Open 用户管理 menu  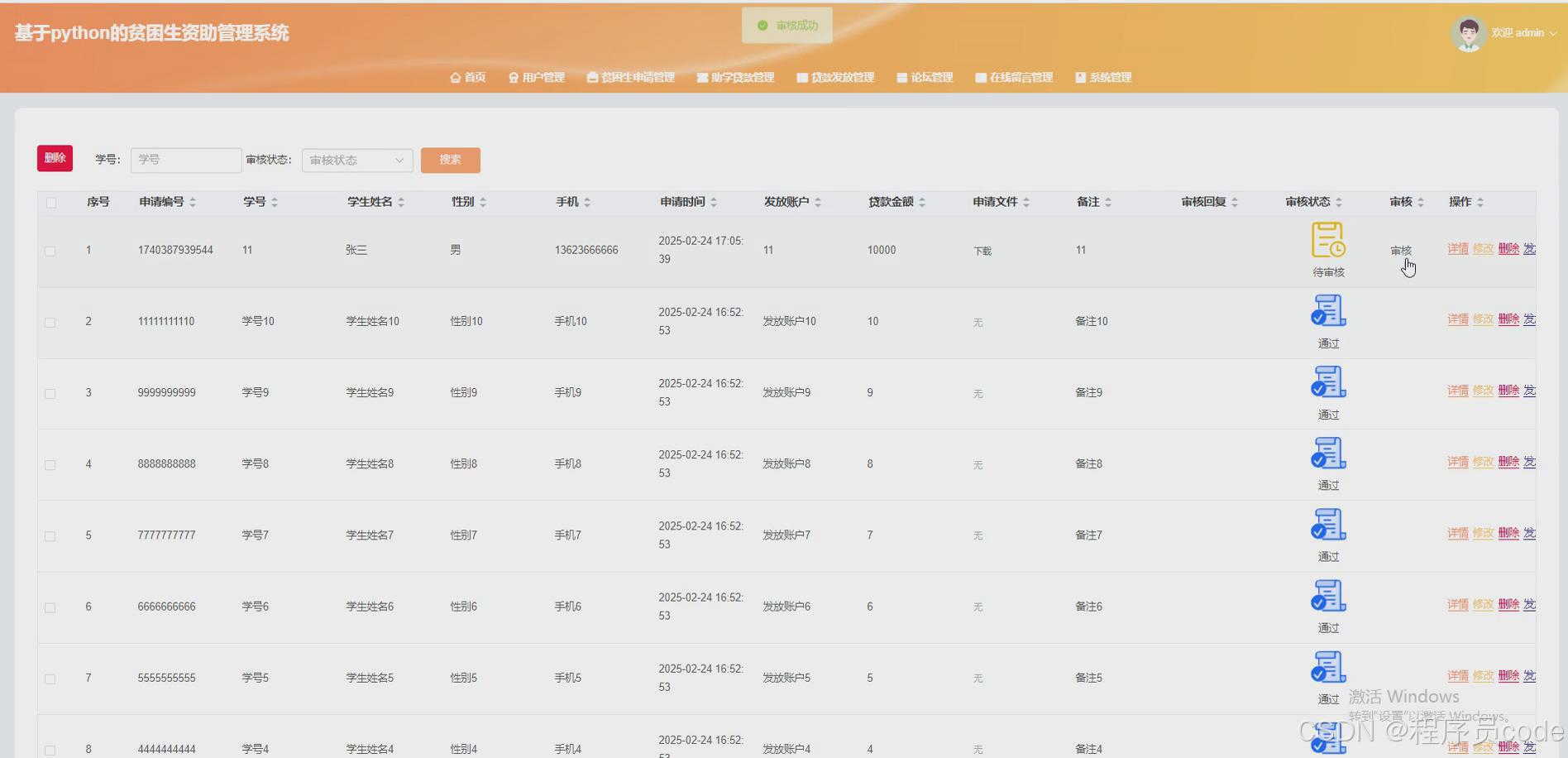coord(536,77)
